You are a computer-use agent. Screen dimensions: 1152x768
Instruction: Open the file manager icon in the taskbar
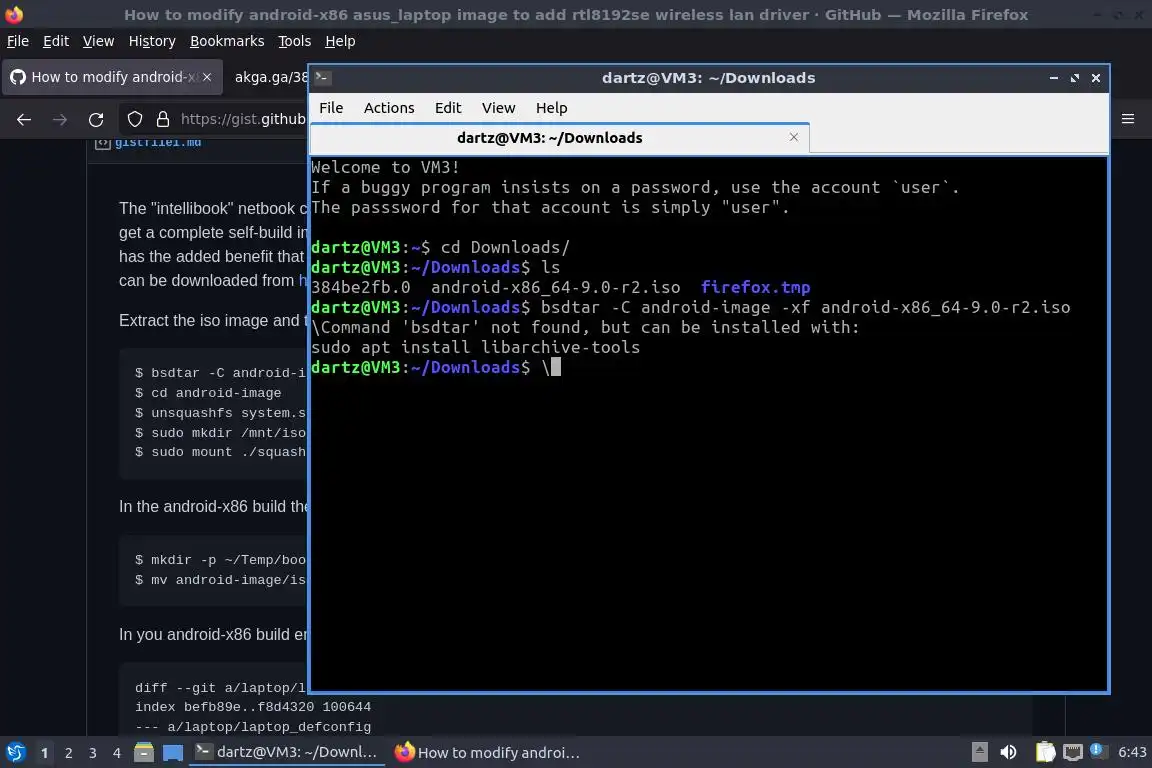(x=144, y=753)
